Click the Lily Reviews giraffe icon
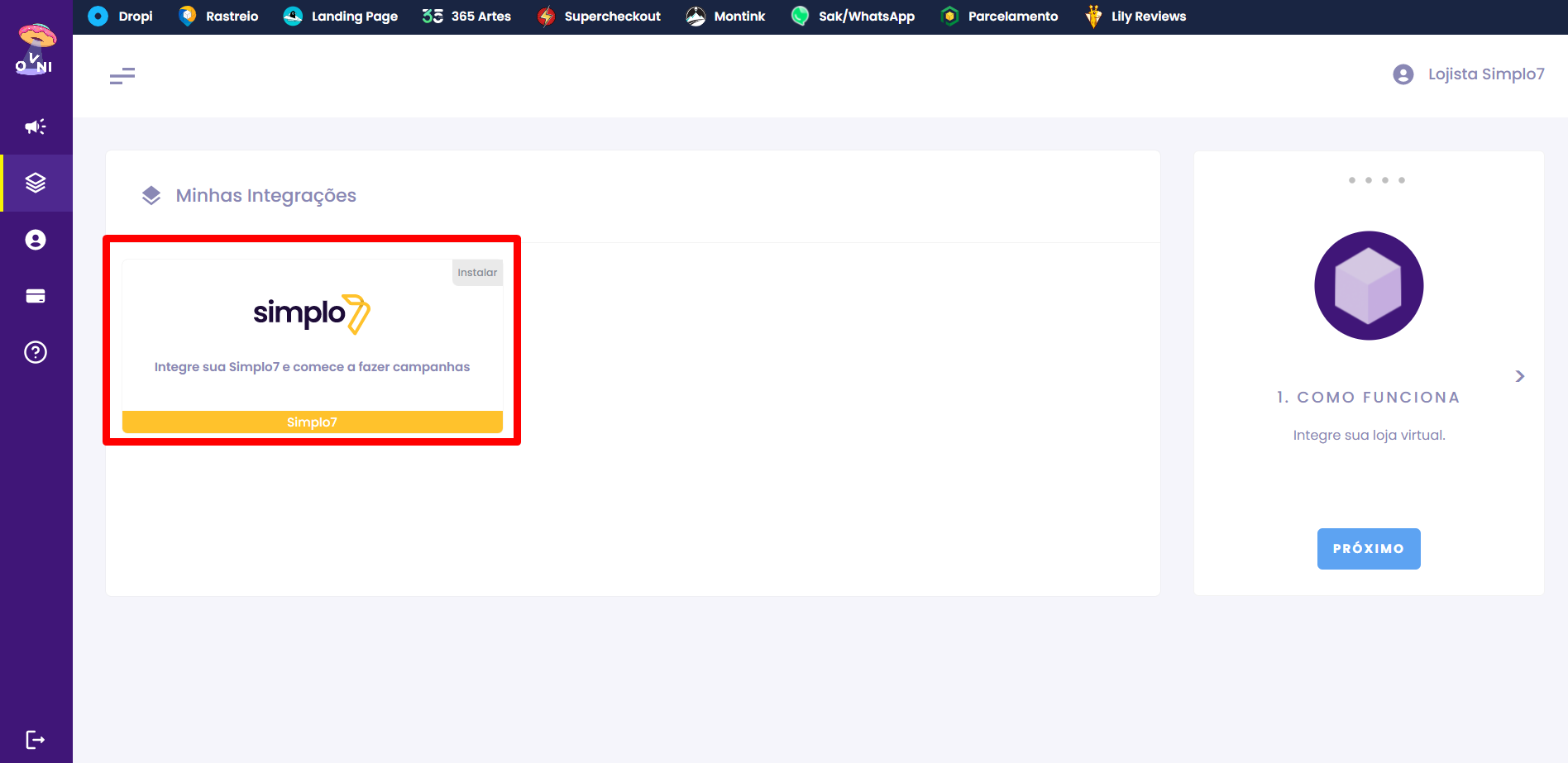Image resolution: width=1568 pixels, height=763 pixels. 1093,17
